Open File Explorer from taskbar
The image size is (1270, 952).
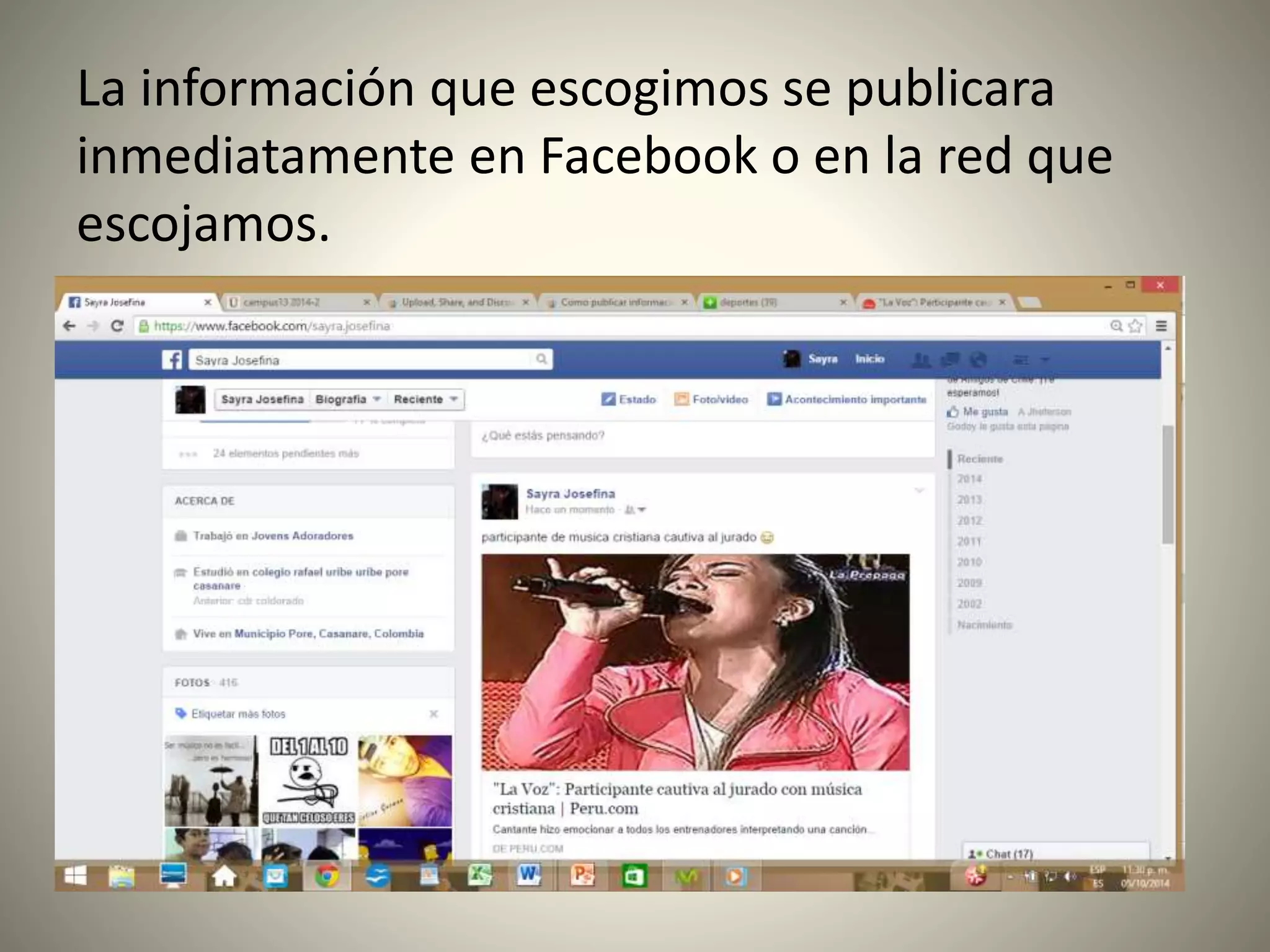122,876
